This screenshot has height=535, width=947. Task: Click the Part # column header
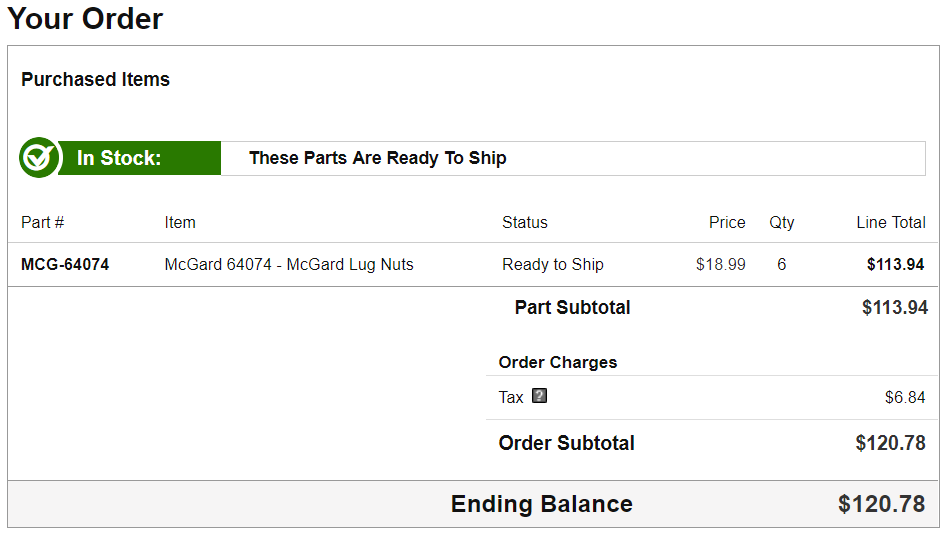(x=43, y=223)
